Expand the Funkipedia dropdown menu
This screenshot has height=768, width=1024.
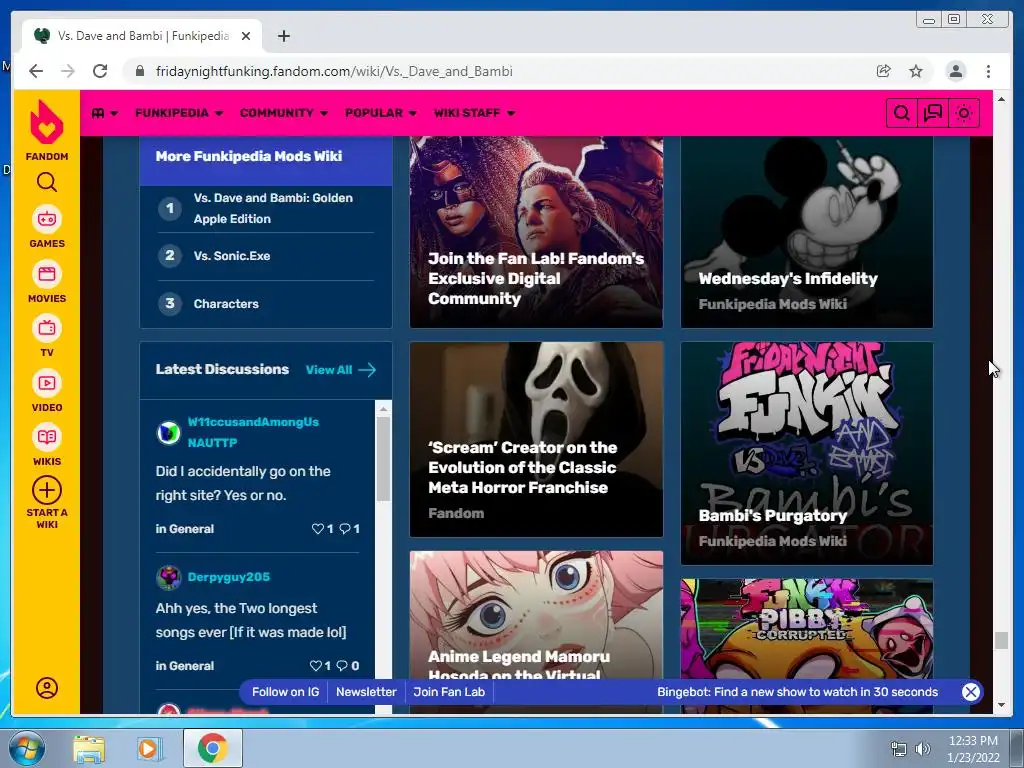(x=179, y=113)
